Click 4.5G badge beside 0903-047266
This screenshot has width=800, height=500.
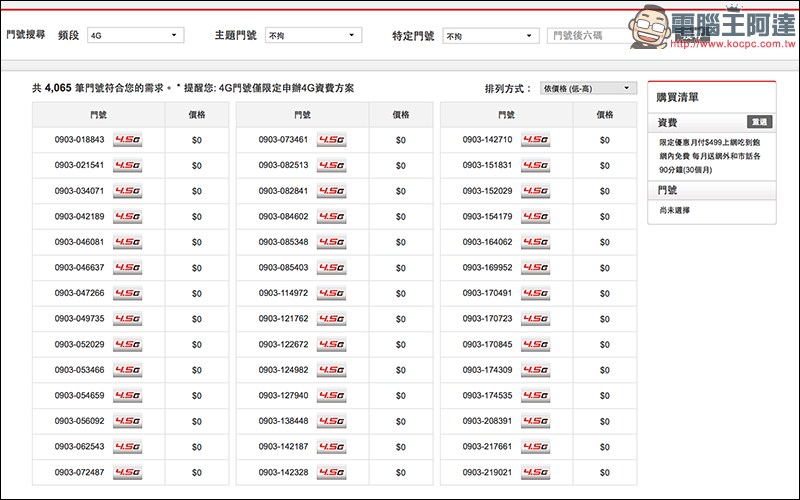pos(128,293)
